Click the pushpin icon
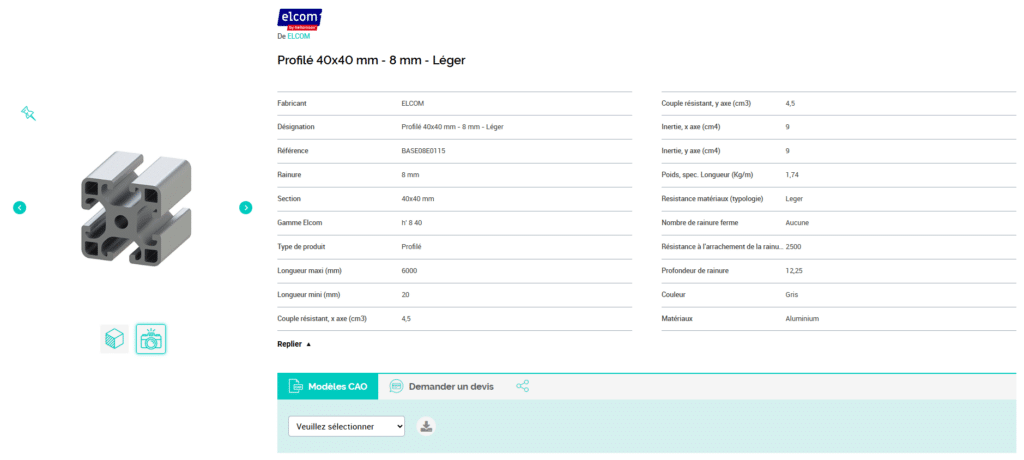Viewport: 1024px width, 460px height. [28, 114]
